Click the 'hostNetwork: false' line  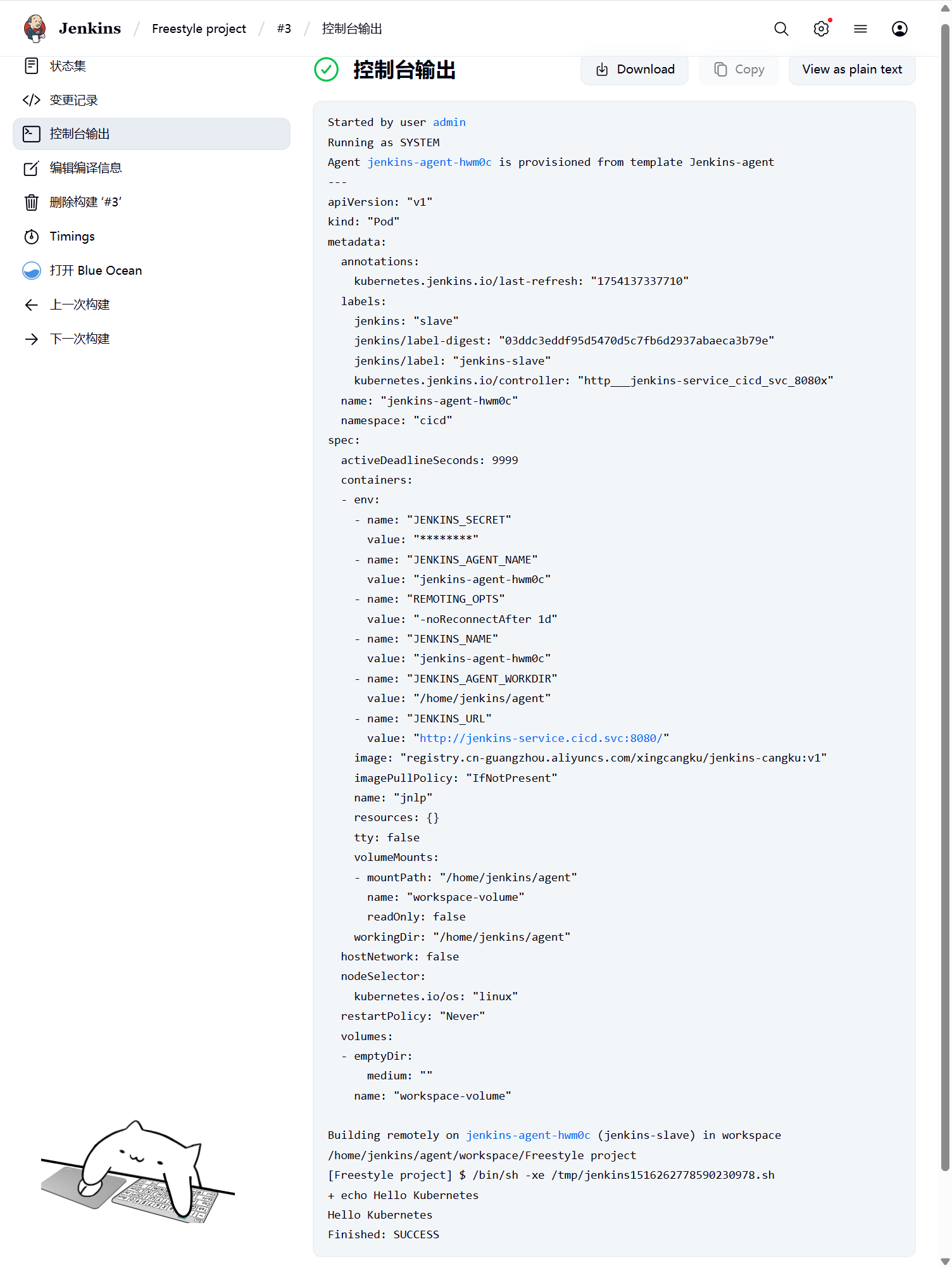click(x=400, y=957)
